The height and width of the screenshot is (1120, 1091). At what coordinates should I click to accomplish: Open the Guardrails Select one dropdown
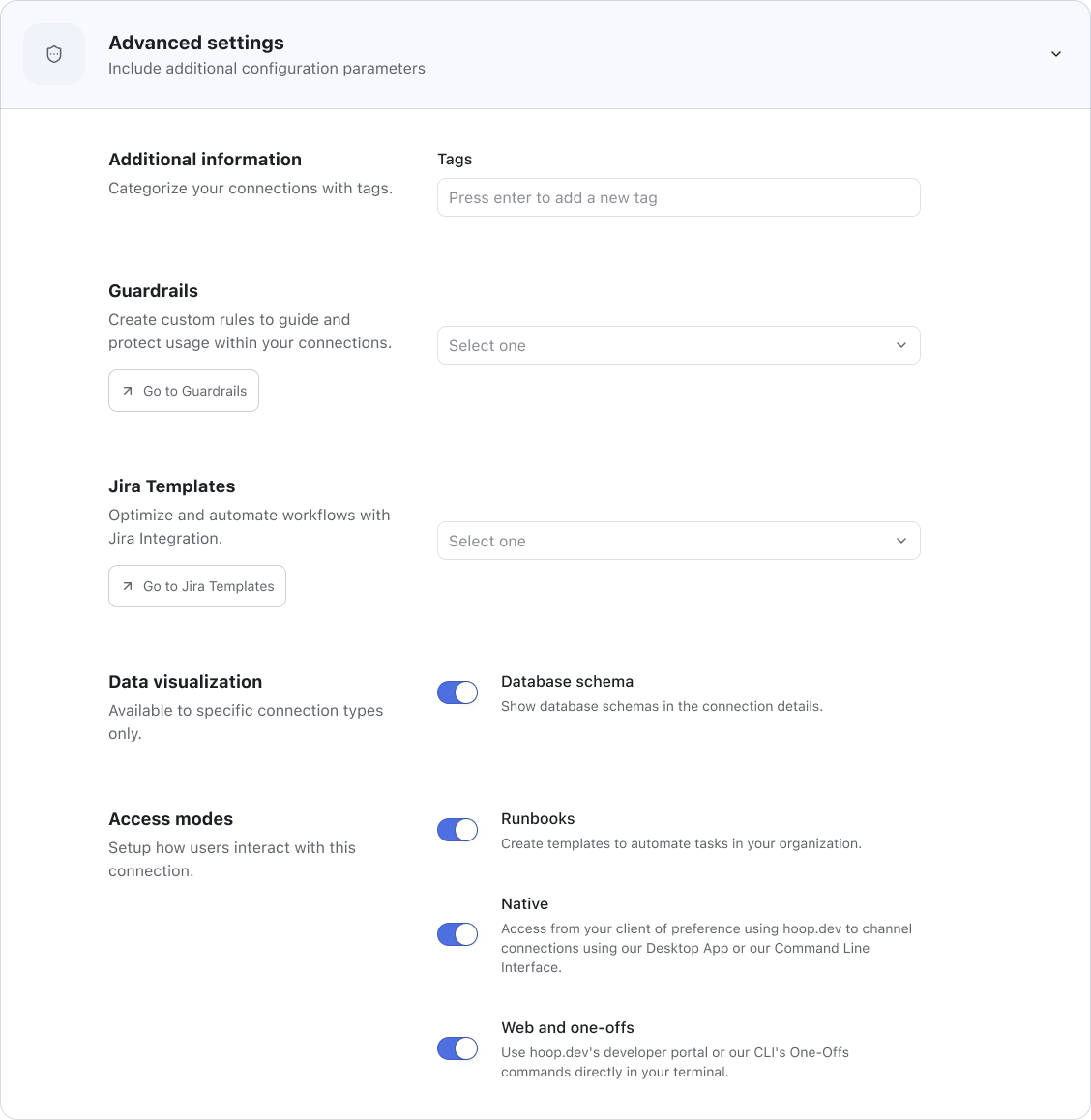678,345
